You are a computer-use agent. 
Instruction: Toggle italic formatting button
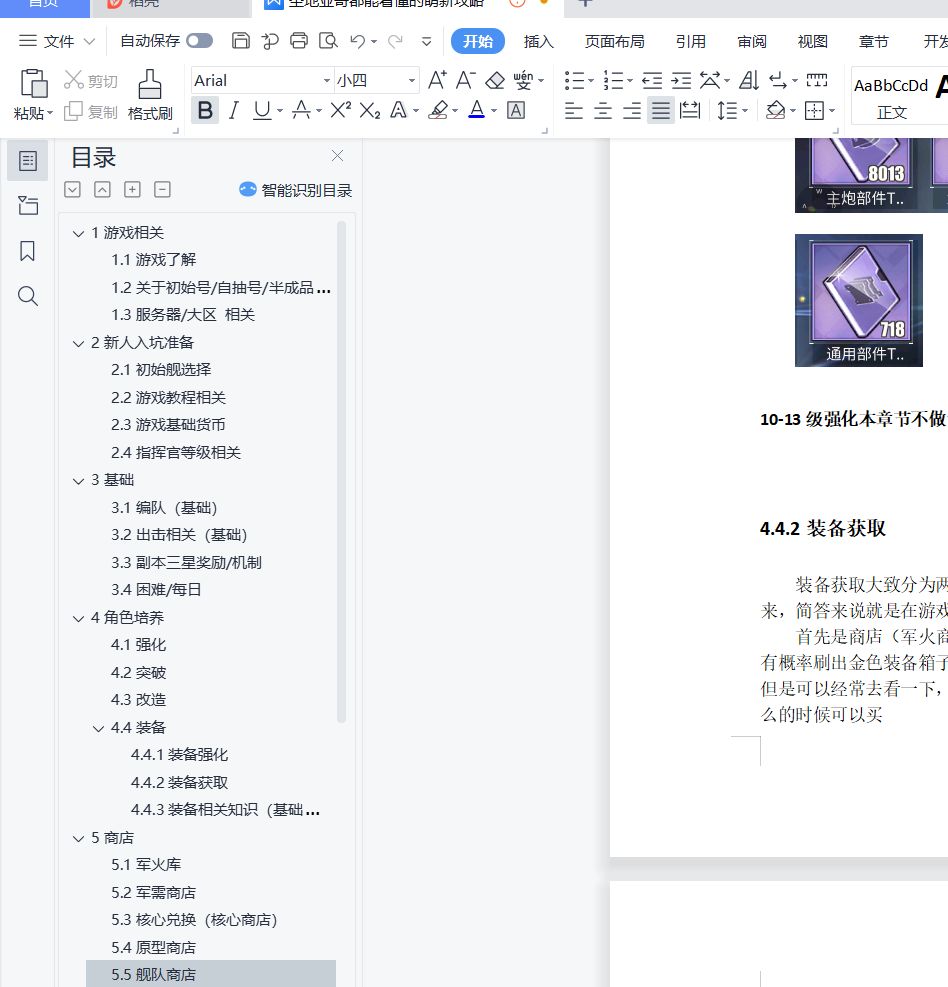click(x=234, y=110)
